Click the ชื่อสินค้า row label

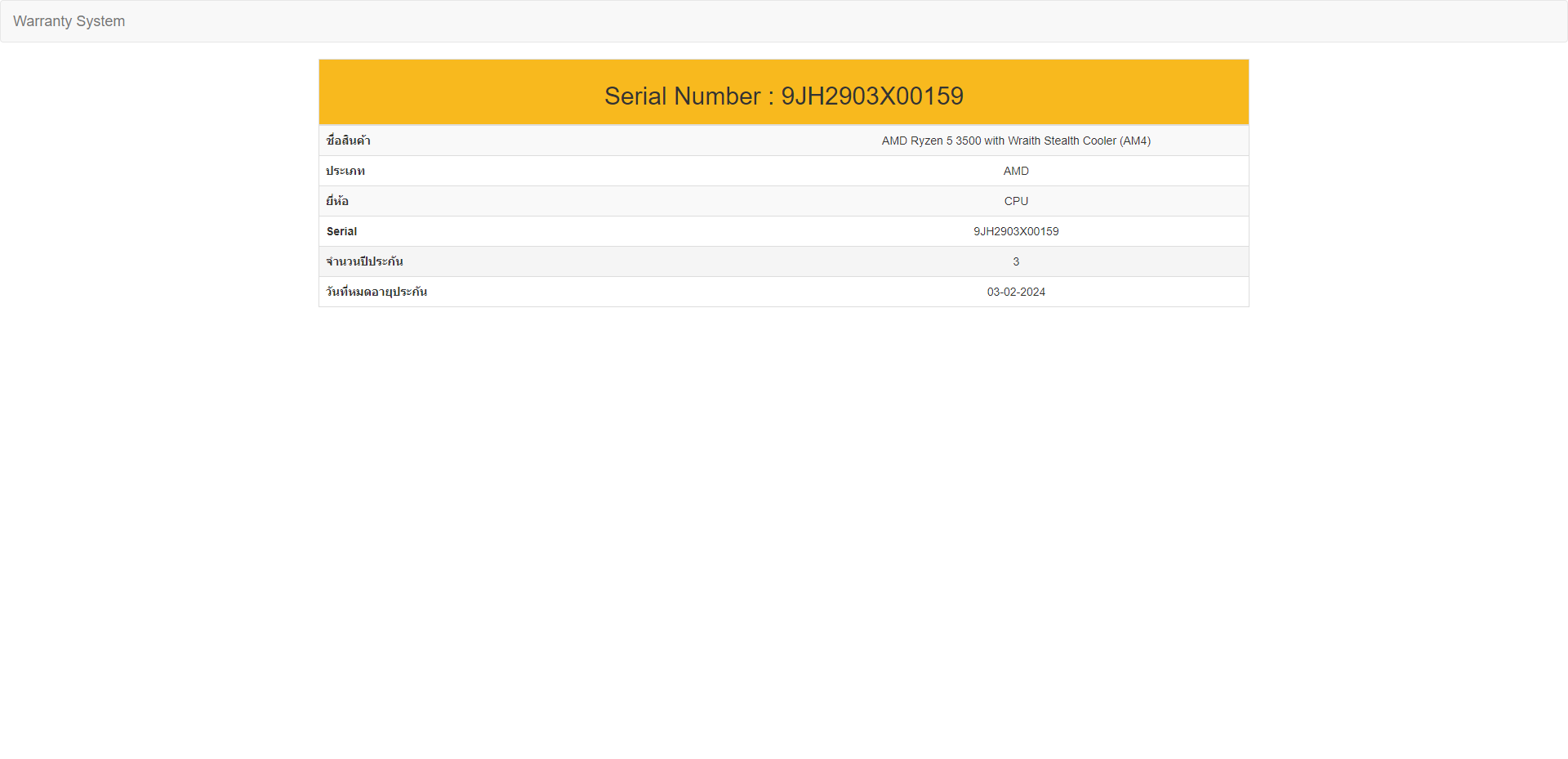(348, 141)
